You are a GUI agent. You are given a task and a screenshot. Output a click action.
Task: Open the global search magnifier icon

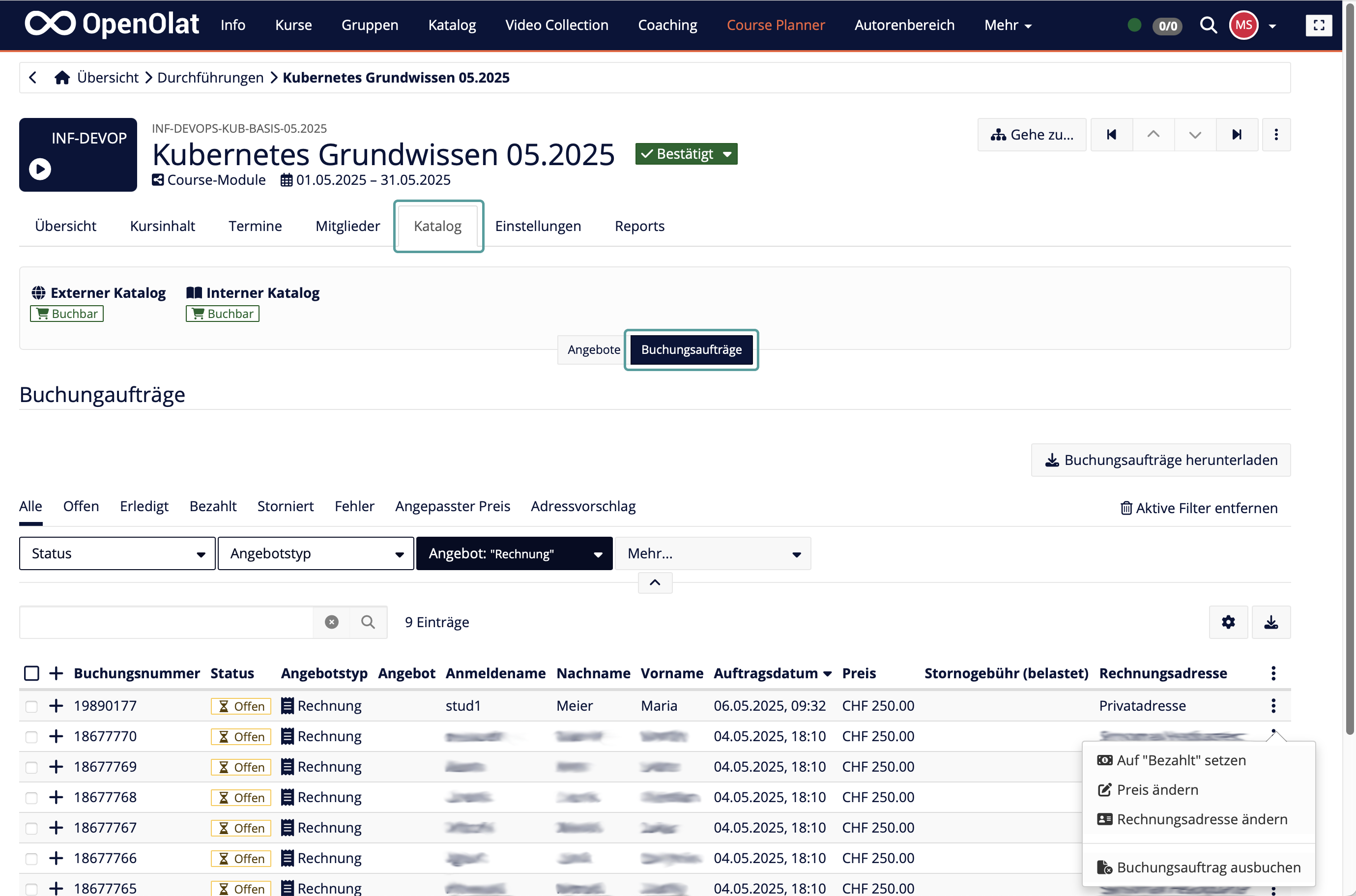1208,25
